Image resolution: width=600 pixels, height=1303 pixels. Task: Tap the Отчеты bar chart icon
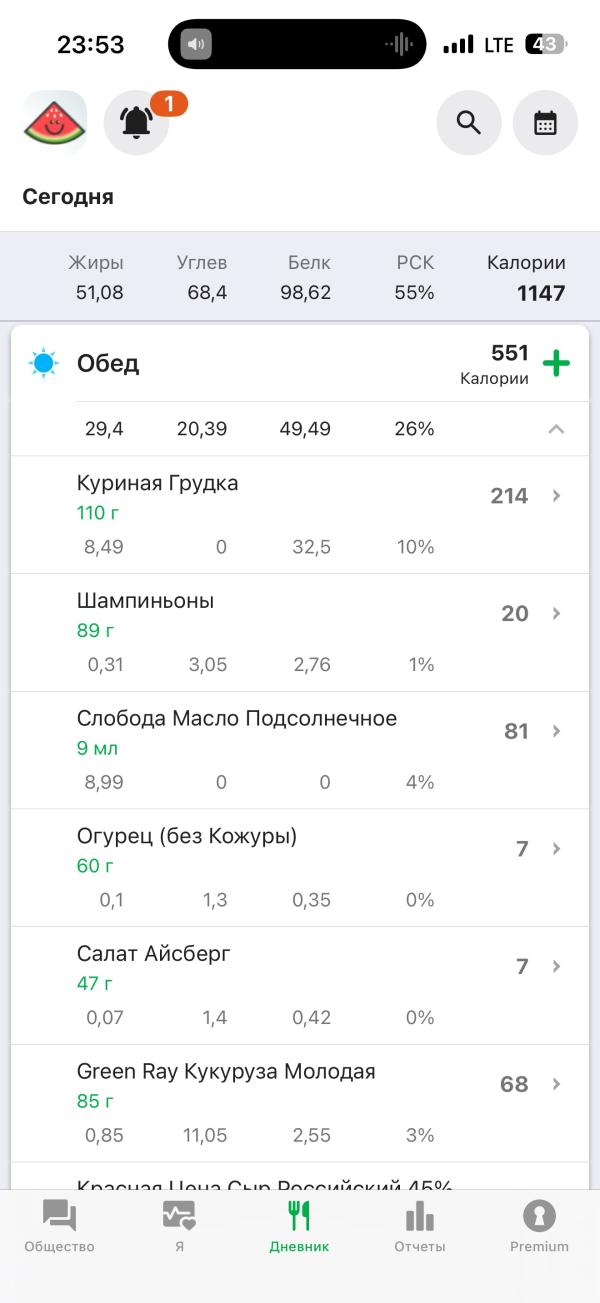coord(420,1216)
